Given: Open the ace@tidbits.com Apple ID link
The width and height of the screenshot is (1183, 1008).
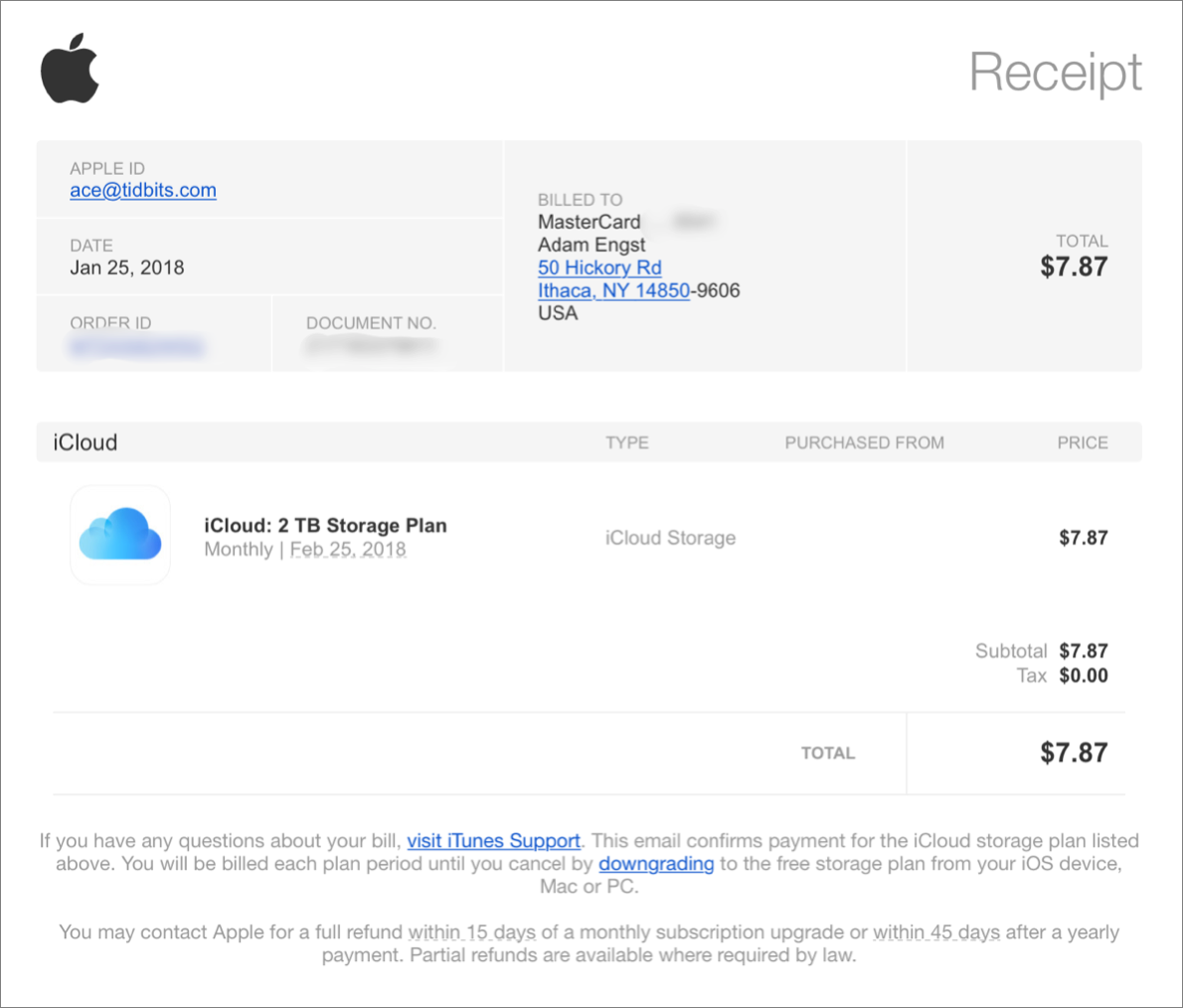Looking at the screenshot, I should 143,190.
